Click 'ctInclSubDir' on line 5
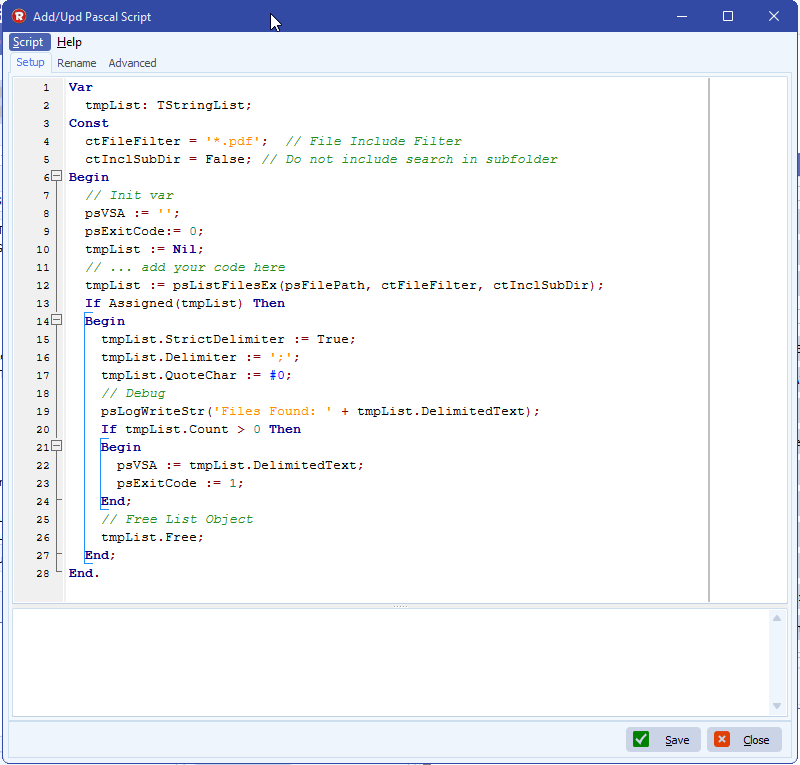The width and height of the screenshot is (800, 765). [x=133, y=159]
